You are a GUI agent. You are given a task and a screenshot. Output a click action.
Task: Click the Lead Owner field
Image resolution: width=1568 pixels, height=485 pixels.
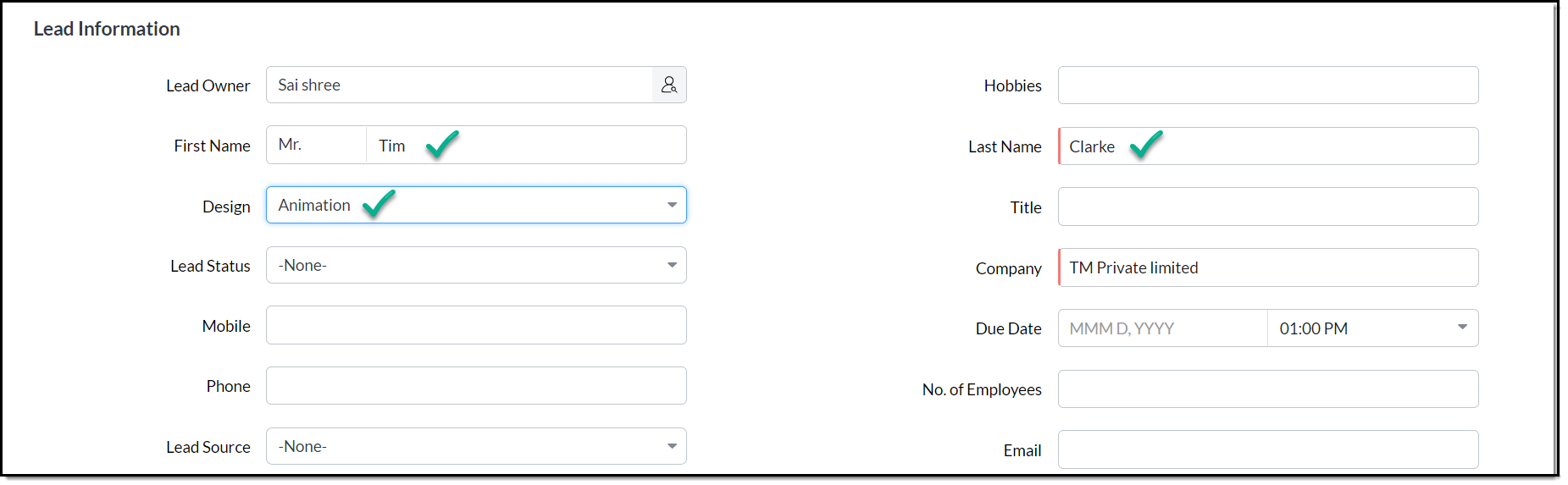pos(458,85)
